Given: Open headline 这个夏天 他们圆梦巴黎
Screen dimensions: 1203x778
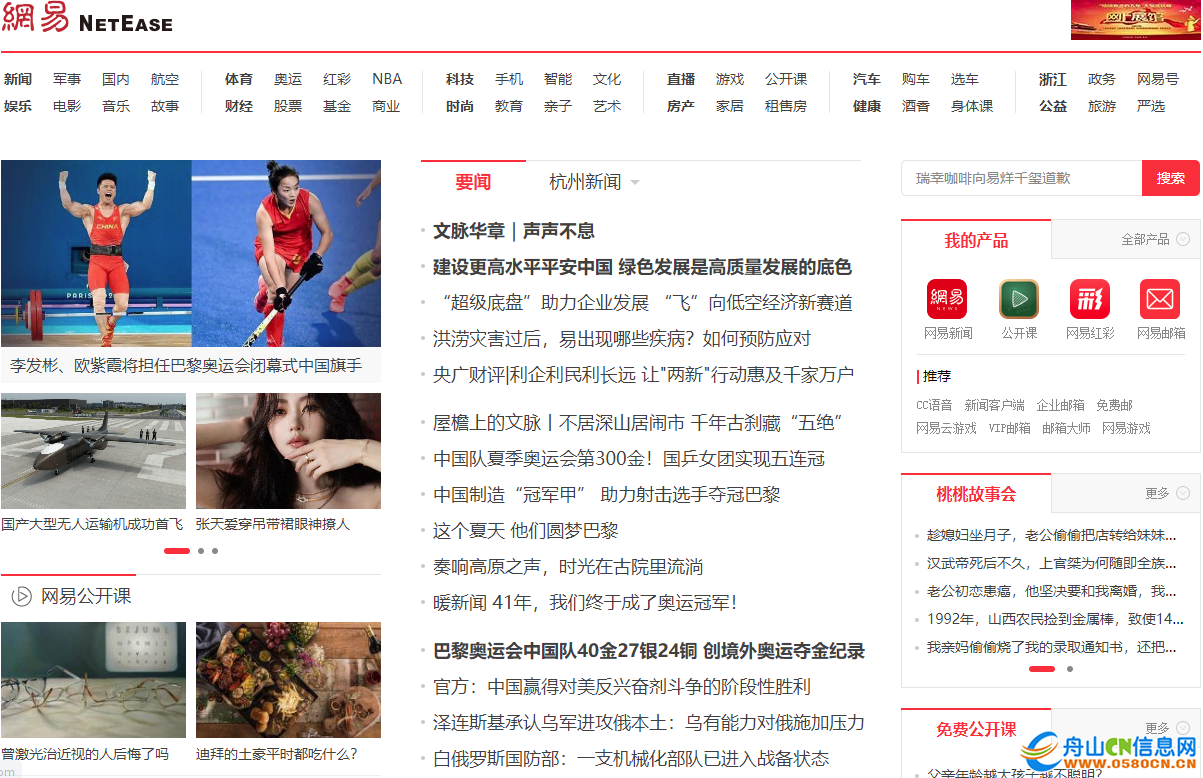Looking at the screenshot, I should click(526, 531).
